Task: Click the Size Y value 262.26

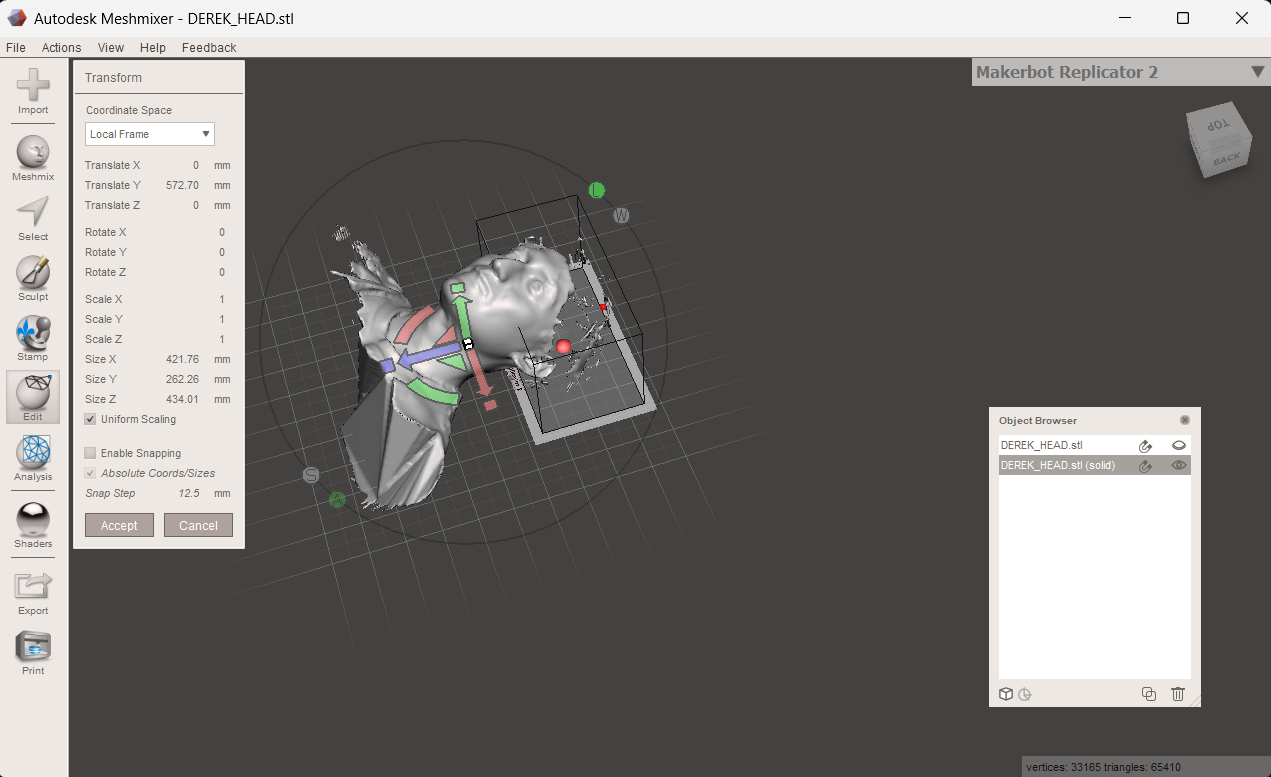Action: (x=184, y=379)
